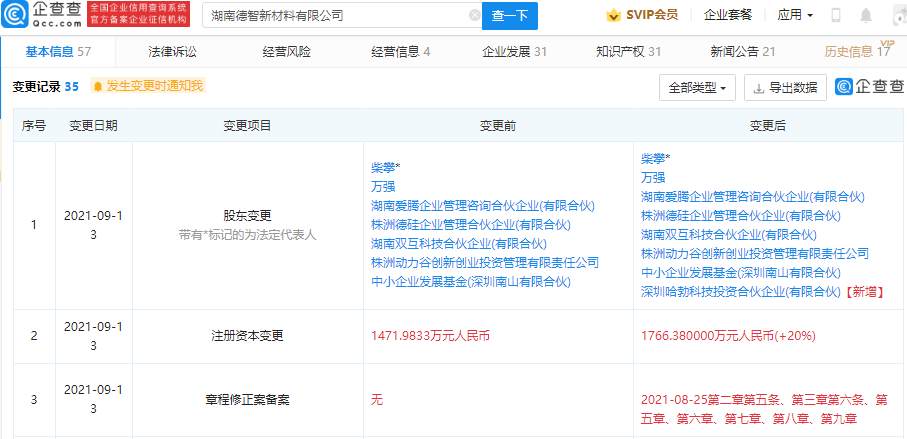Open 湖南双互科技合伙企业 in 变更后 column
Screen dimensions: 907x439
click(729, 234)
